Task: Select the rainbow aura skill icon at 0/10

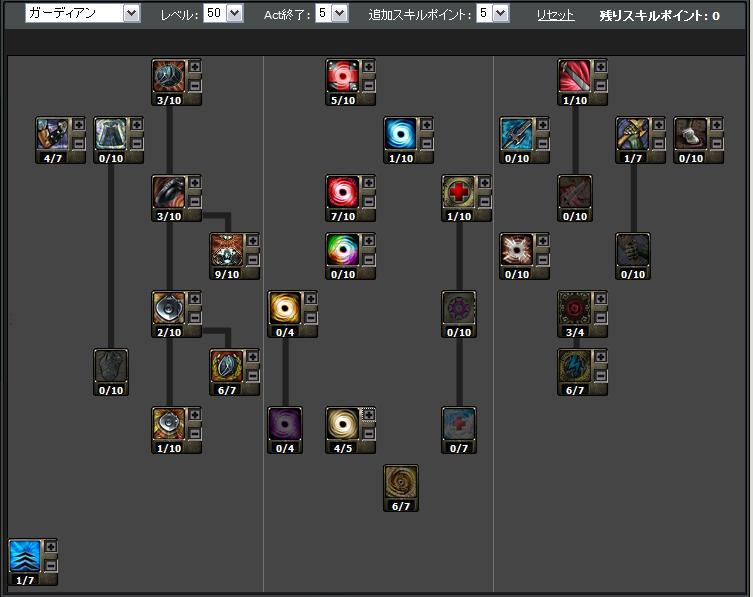Action: pyautogui.click(x=343, y=250)
